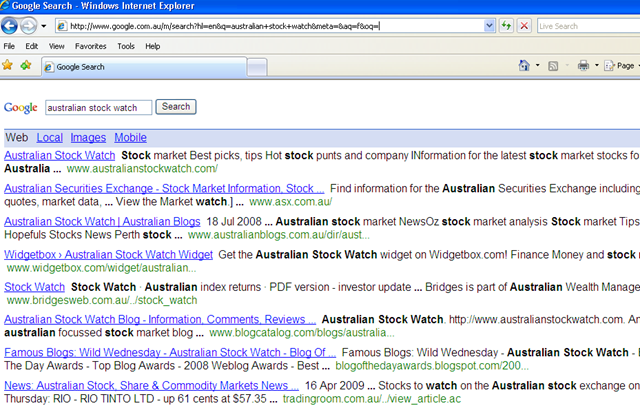Open News Australian Stock Share Commodity link
The height and width of the screenshot is (408, 640).
pos(151,386)
